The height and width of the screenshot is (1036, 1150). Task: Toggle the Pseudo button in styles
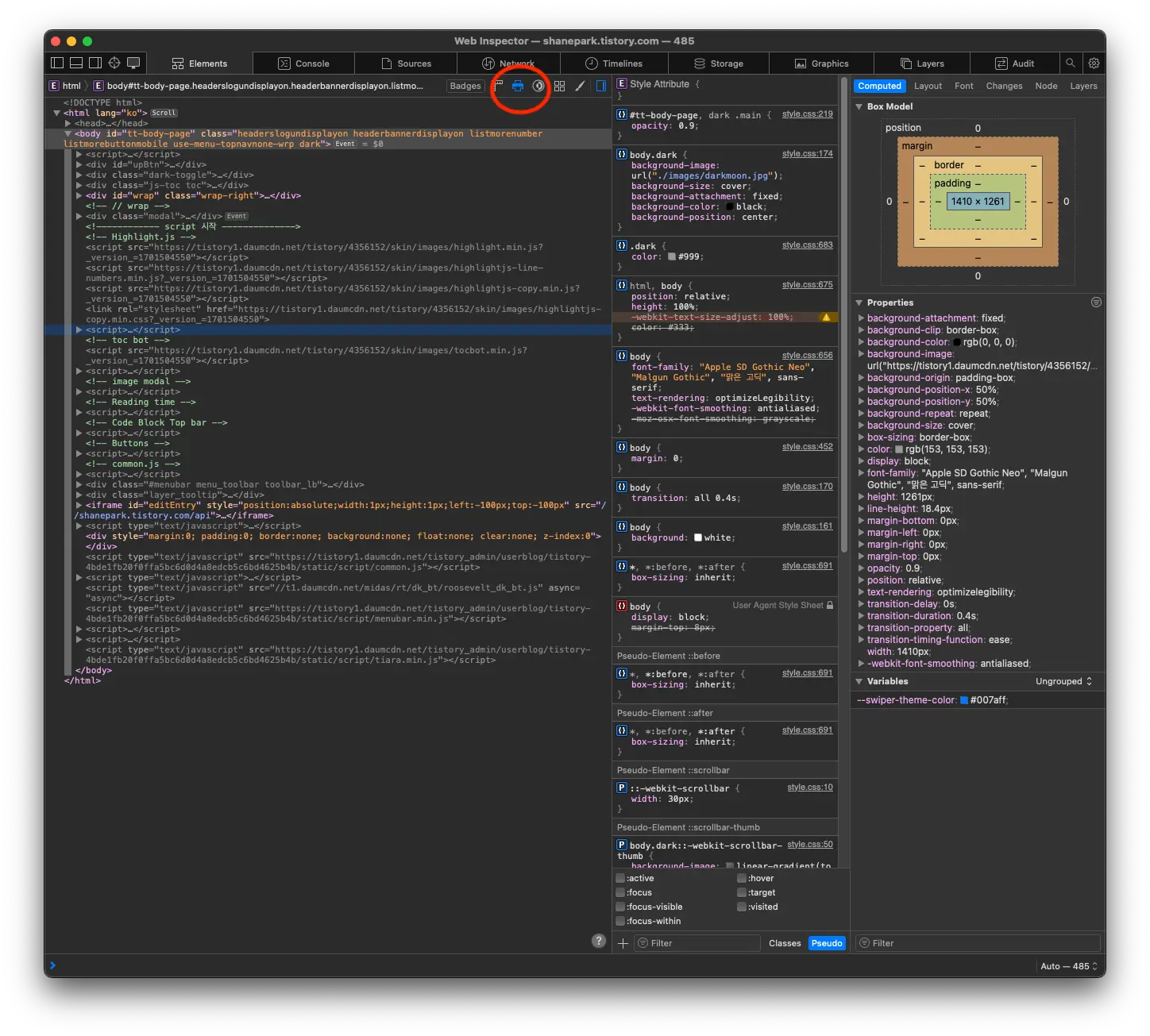click(827, 943)
